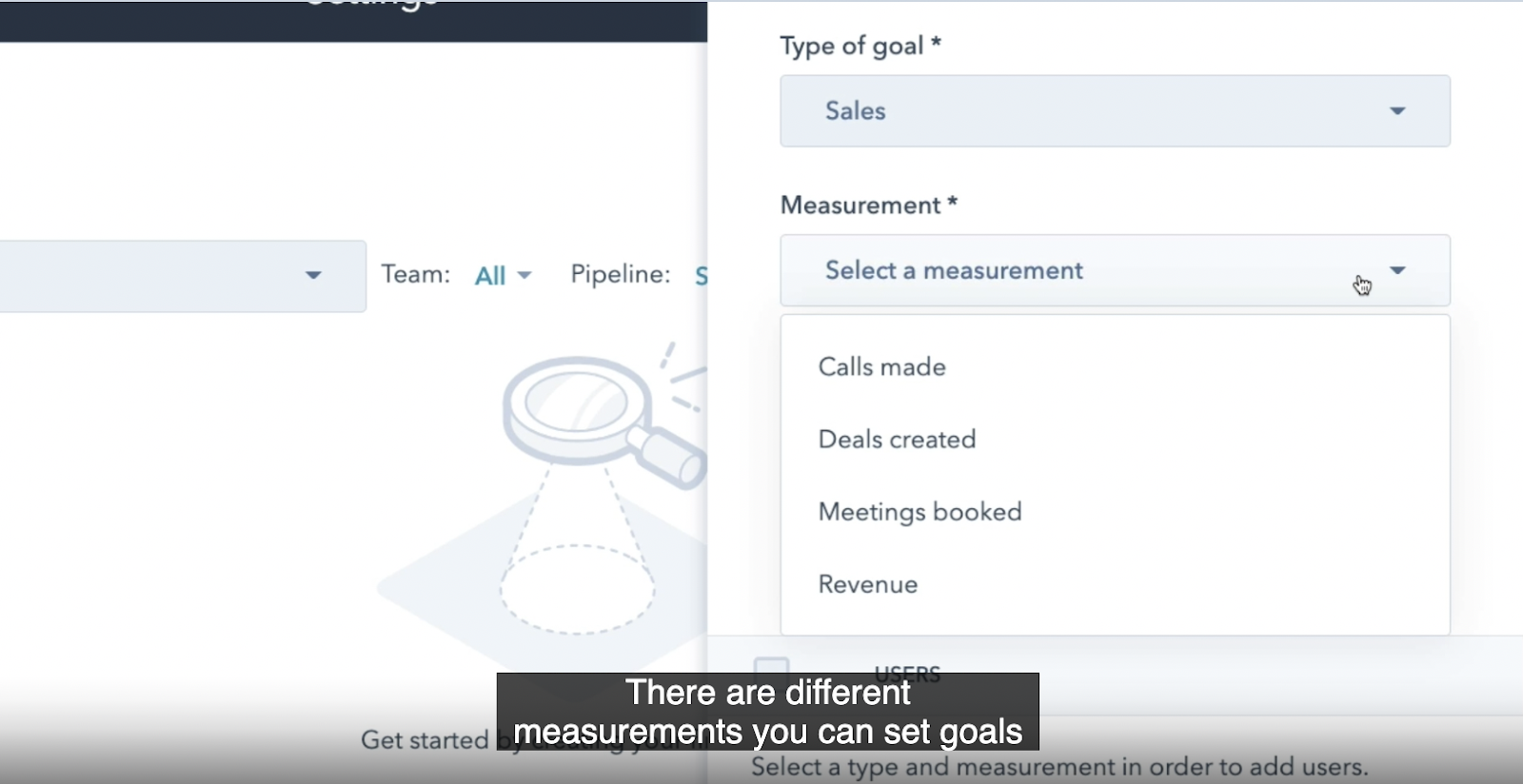Pick Meetings booked from the list

[920, 512]
